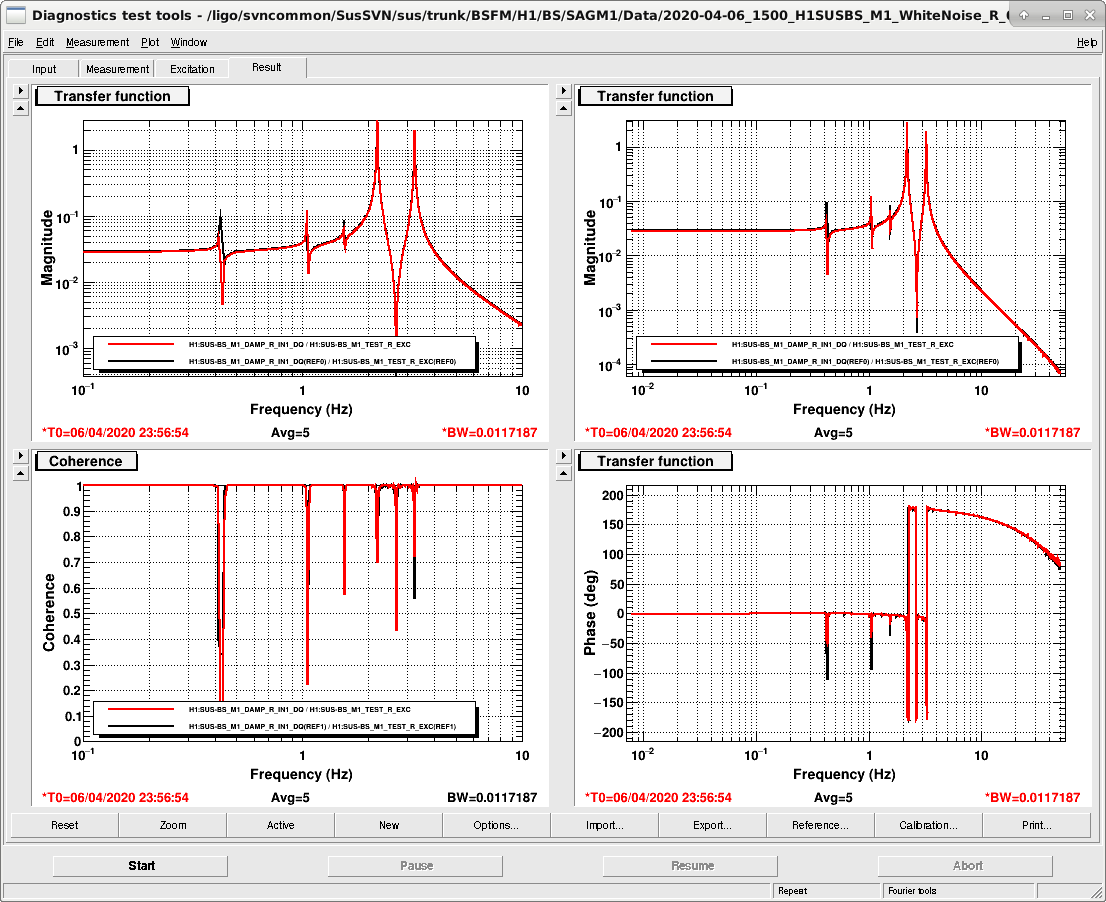
Task: Click bottom-right Transfer function title
Action: pyautogui.click(x=655, y=461)
